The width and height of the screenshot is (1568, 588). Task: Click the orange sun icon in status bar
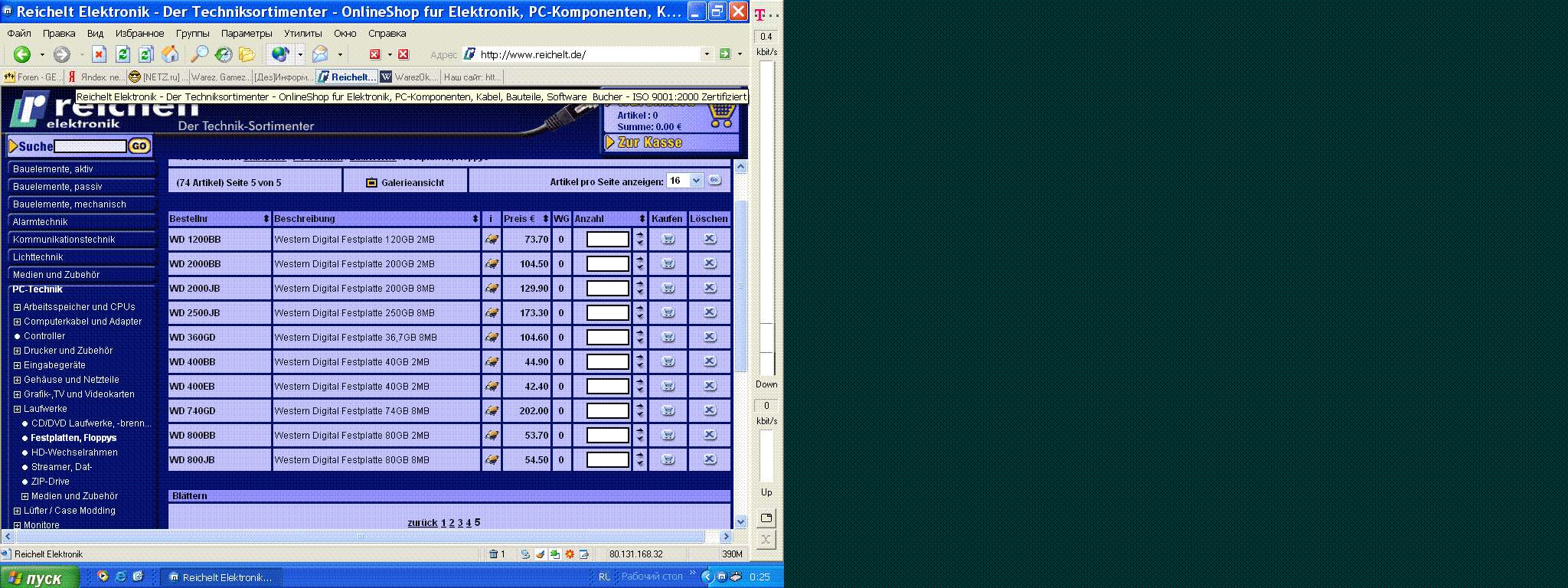pyautogui.click(x=570, y=554)
